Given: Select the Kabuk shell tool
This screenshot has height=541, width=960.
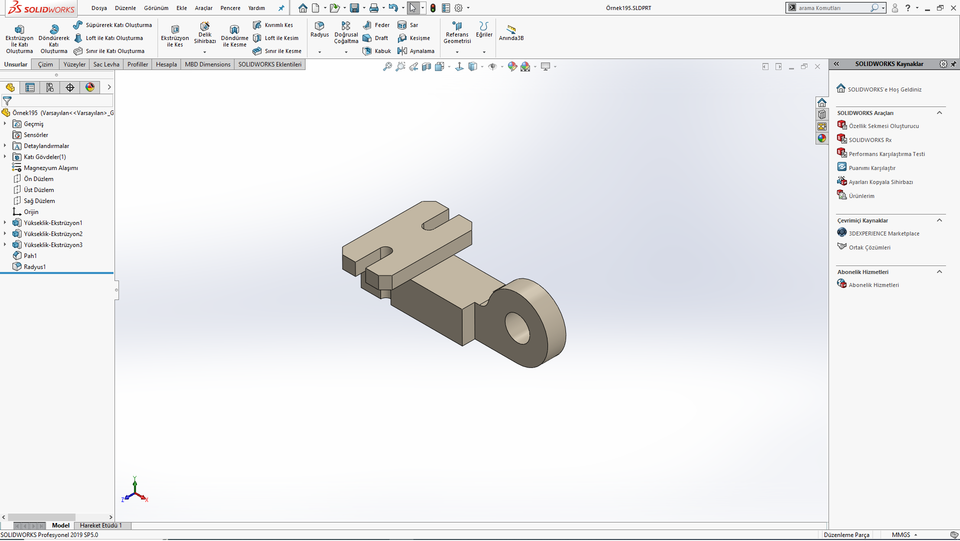Looking at the screenshot, I should [x=377, y=51].
